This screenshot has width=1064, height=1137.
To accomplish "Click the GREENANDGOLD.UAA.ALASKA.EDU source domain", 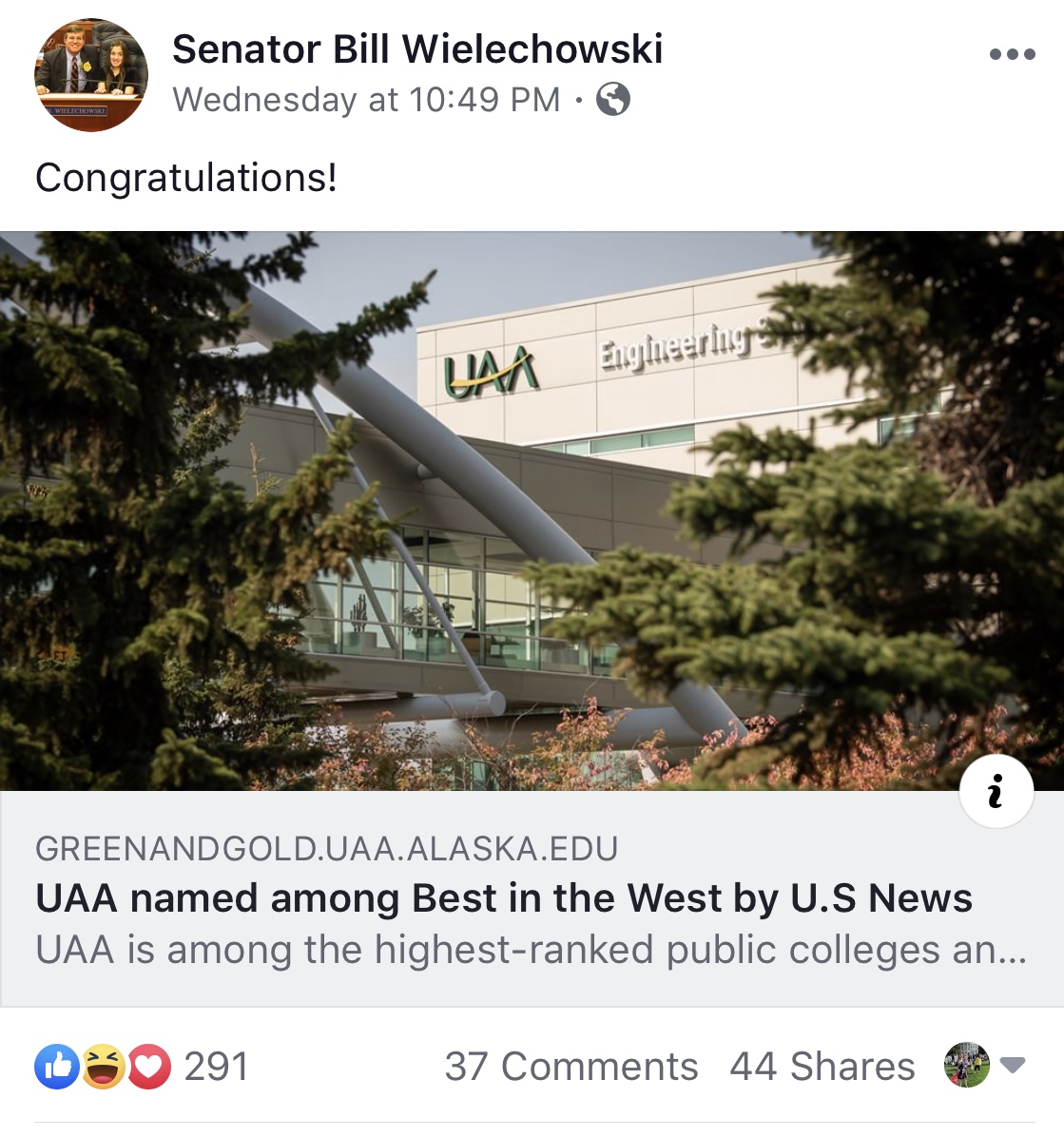I will 326,848.
